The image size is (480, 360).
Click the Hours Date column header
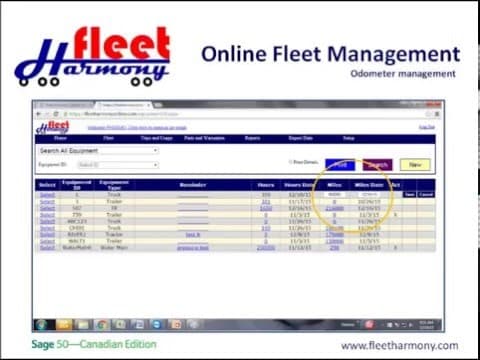coord(299,185)
